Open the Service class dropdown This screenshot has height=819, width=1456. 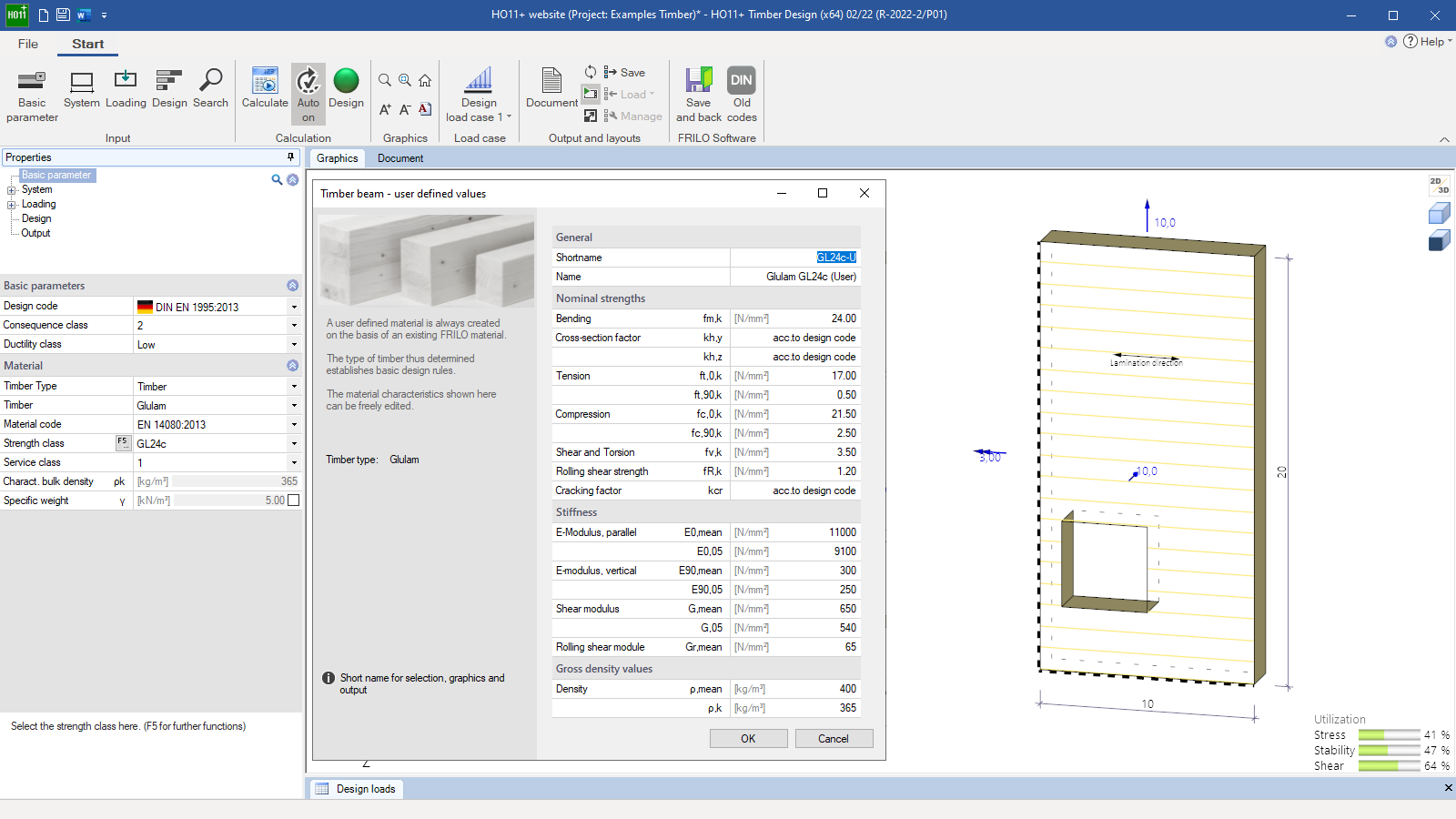[x=294, y=463]
